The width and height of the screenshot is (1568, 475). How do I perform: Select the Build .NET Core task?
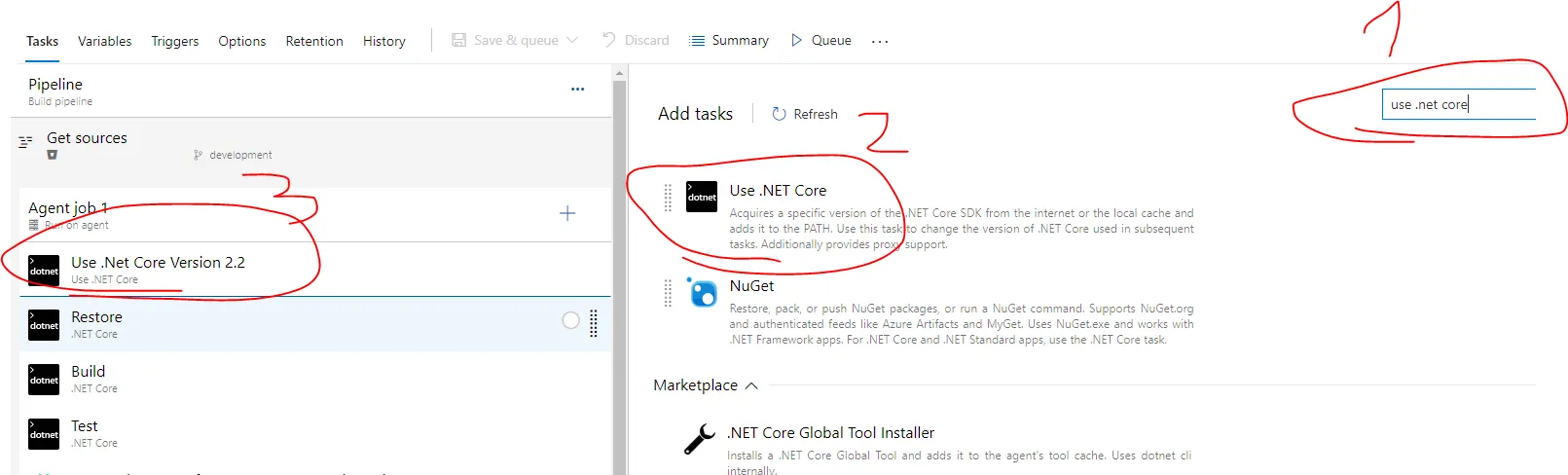coord(315,379)
